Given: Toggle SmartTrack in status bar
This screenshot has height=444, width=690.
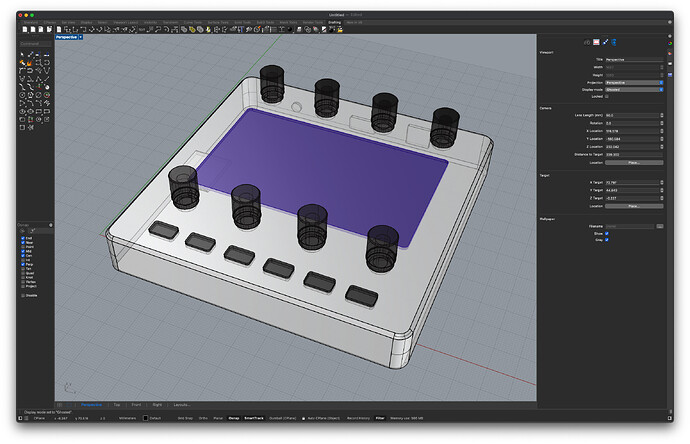Looking at the screenshot, I should (254, 418).
